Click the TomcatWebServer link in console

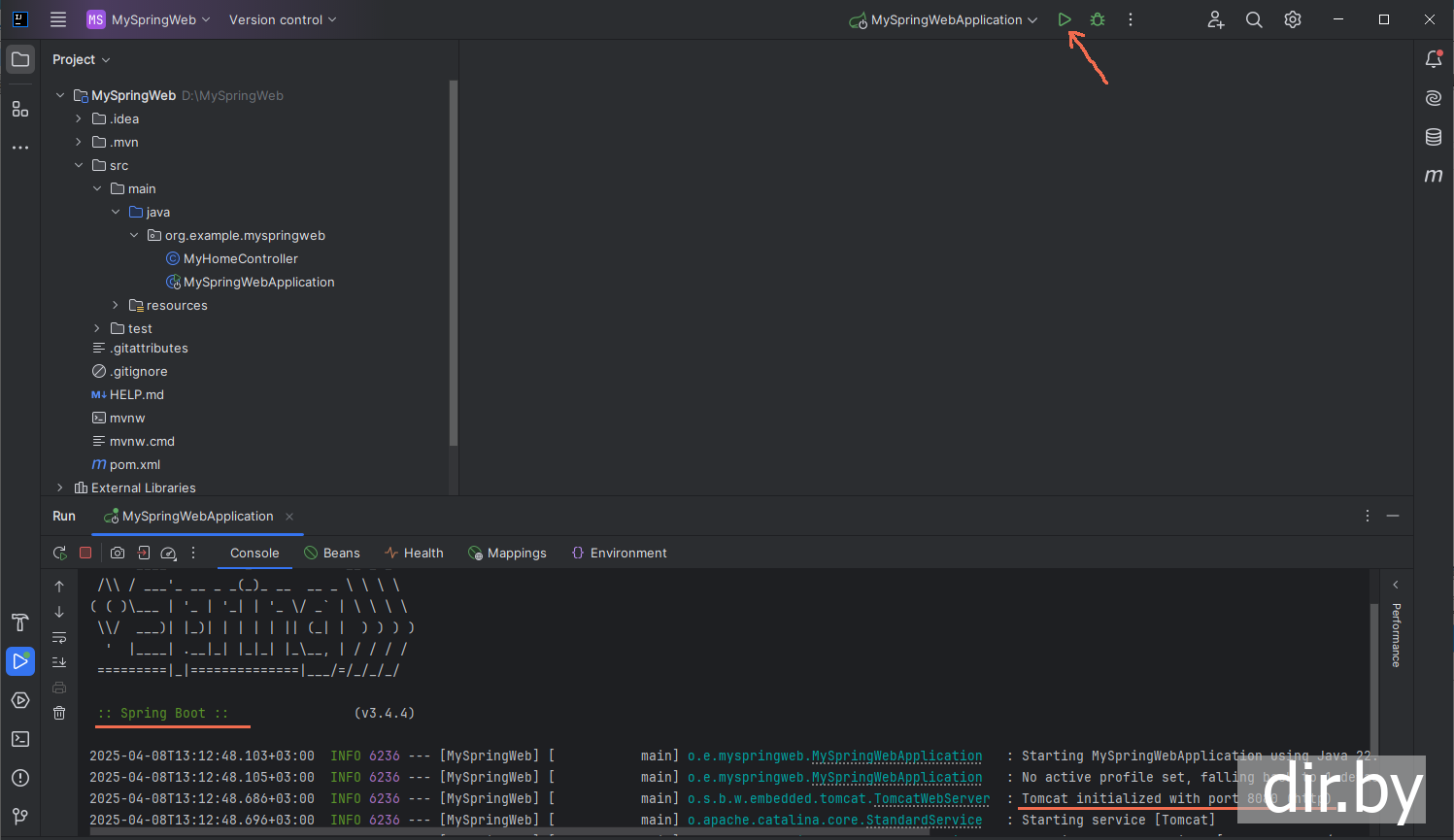point(930,798)
